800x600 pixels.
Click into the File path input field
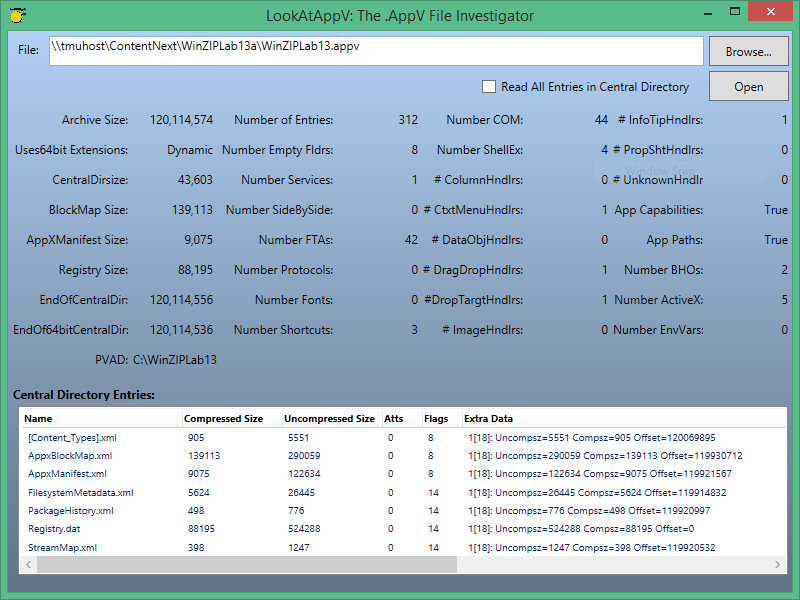pos(376,51)
